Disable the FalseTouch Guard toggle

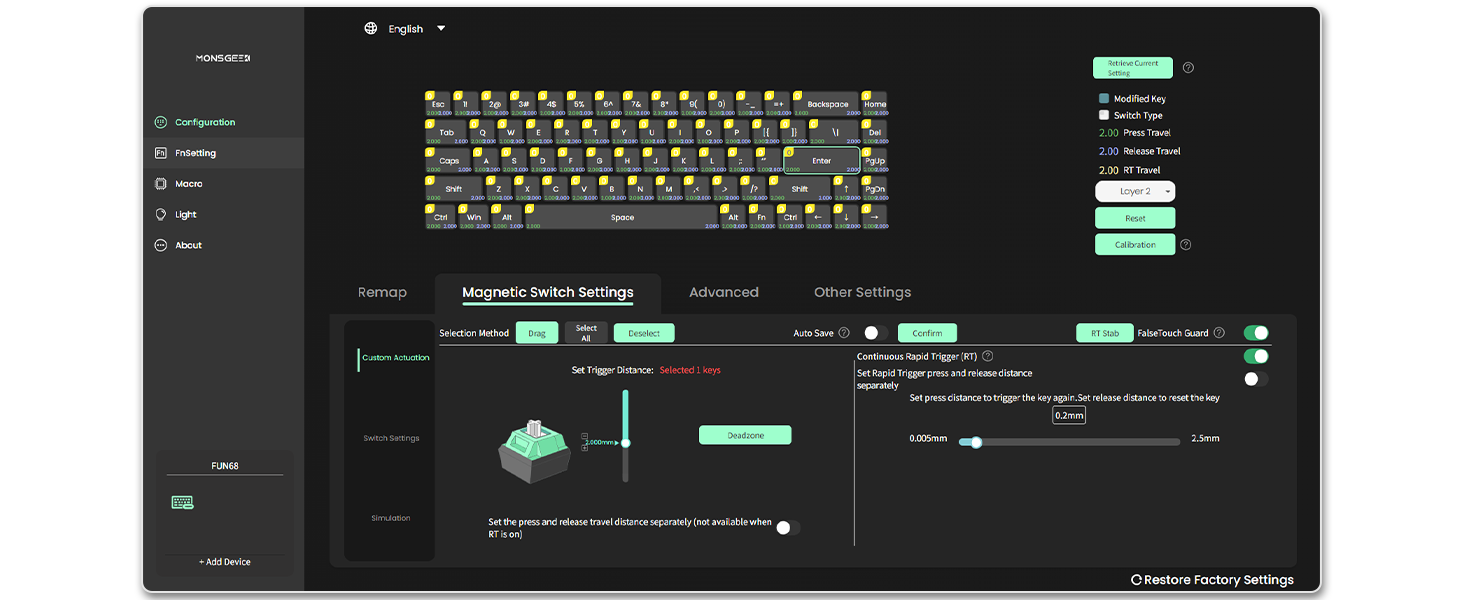pyautogui.click(x=1255, y=333)
